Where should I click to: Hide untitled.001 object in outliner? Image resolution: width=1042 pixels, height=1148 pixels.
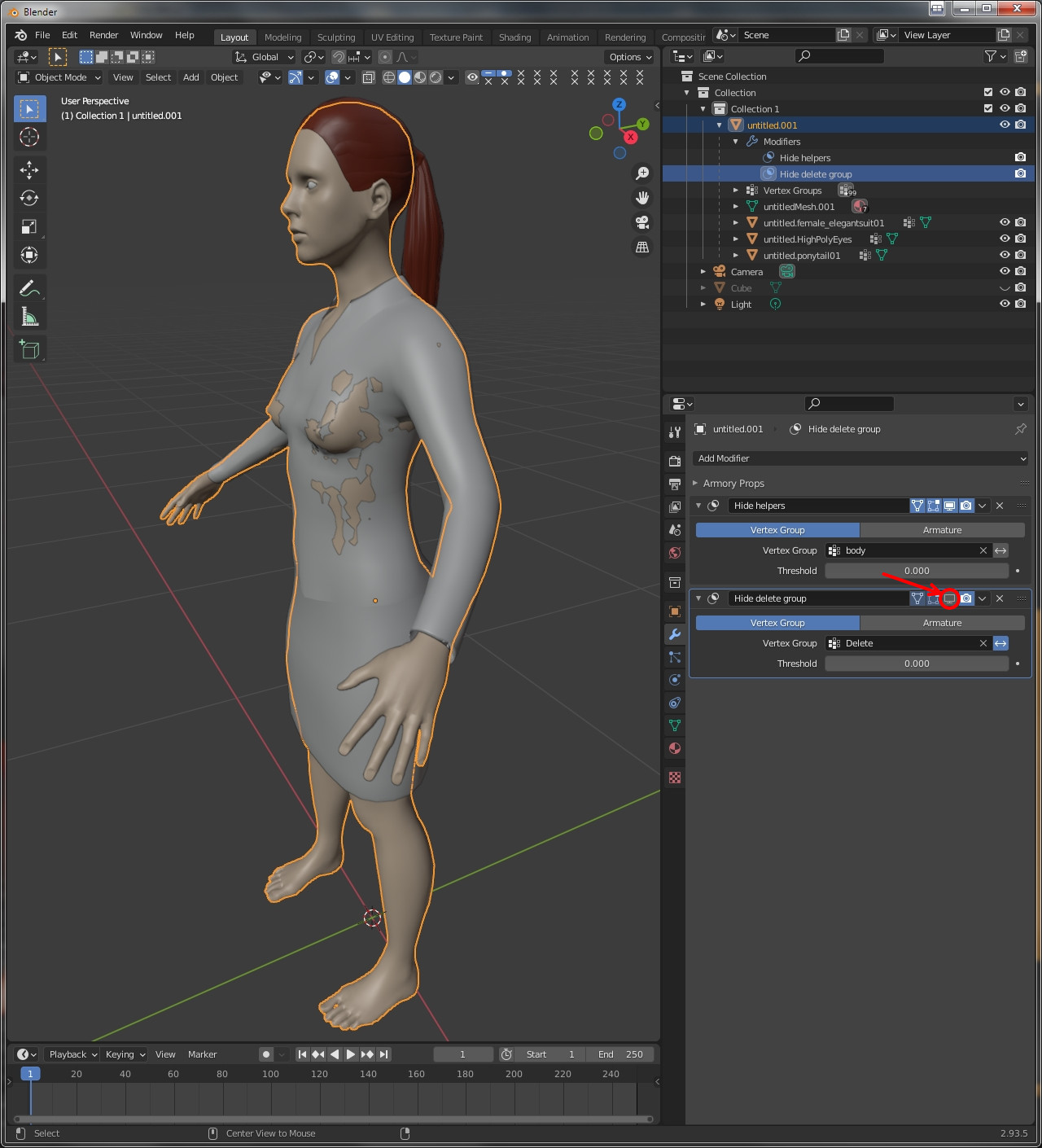pyautogui.click(x=1005, y=125)
